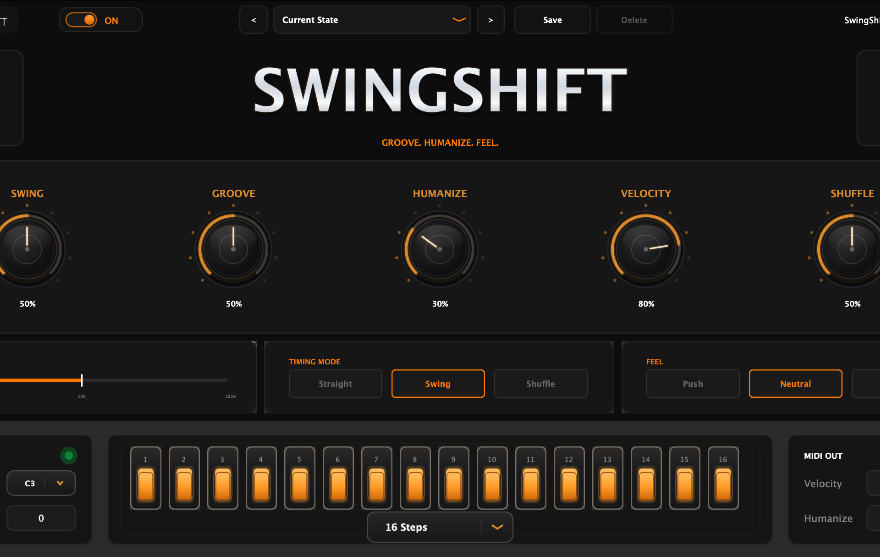The width and height of the screenshot is (880, 557).
Task: Toggle step 8 in the sequencer
Action: pyautogui.click(x=415, y=478)
